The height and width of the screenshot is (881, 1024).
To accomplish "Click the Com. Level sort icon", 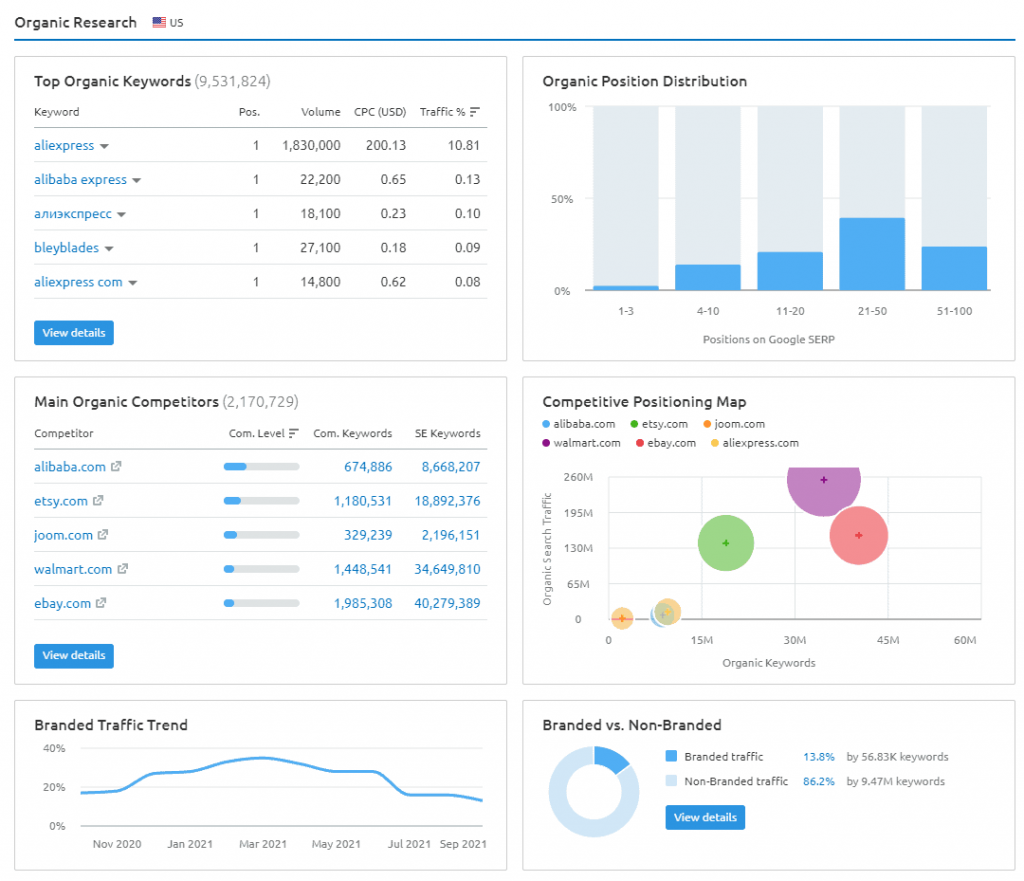I will (294, 433).
